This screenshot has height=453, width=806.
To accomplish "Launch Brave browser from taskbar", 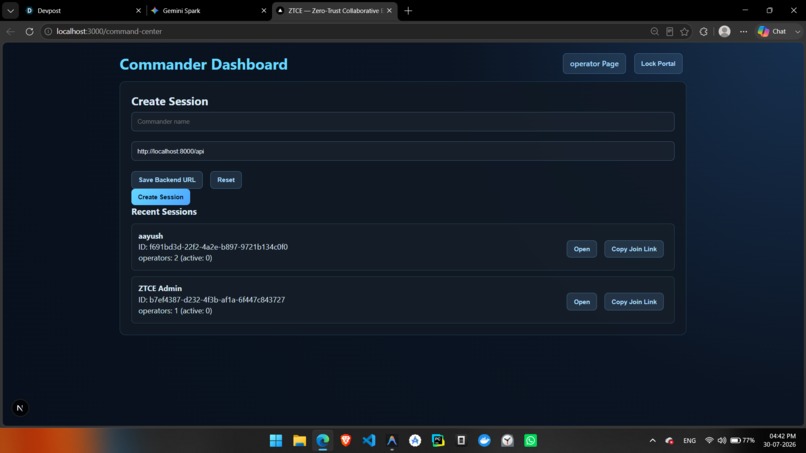I will (x=345, y=440).
